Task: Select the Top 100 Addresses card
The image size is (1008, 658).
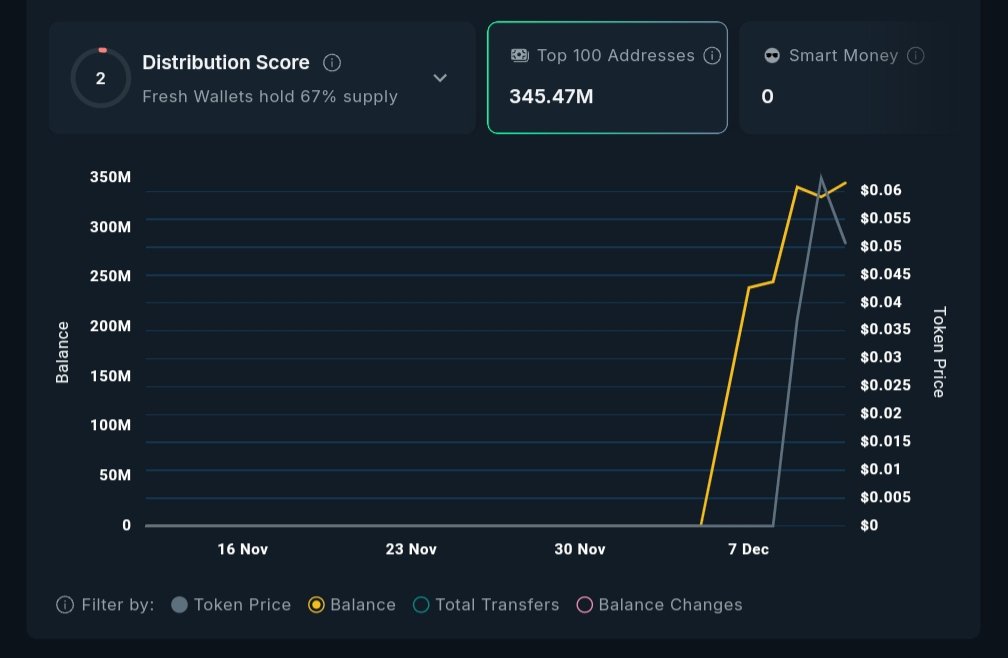Action: tap(607, 77)
